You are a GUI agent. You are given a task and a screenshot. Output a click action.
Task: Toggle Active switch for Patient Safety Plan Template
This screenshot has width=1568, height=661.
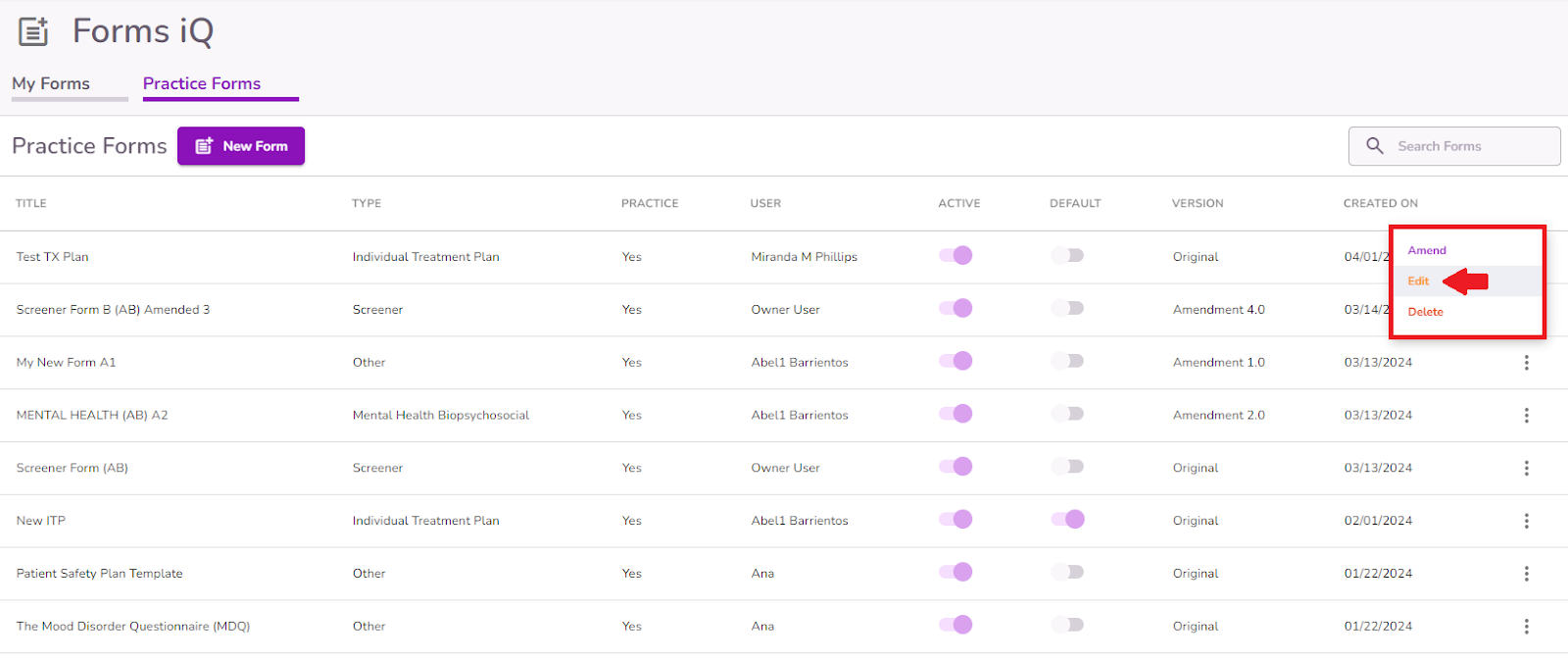(955, 572)
